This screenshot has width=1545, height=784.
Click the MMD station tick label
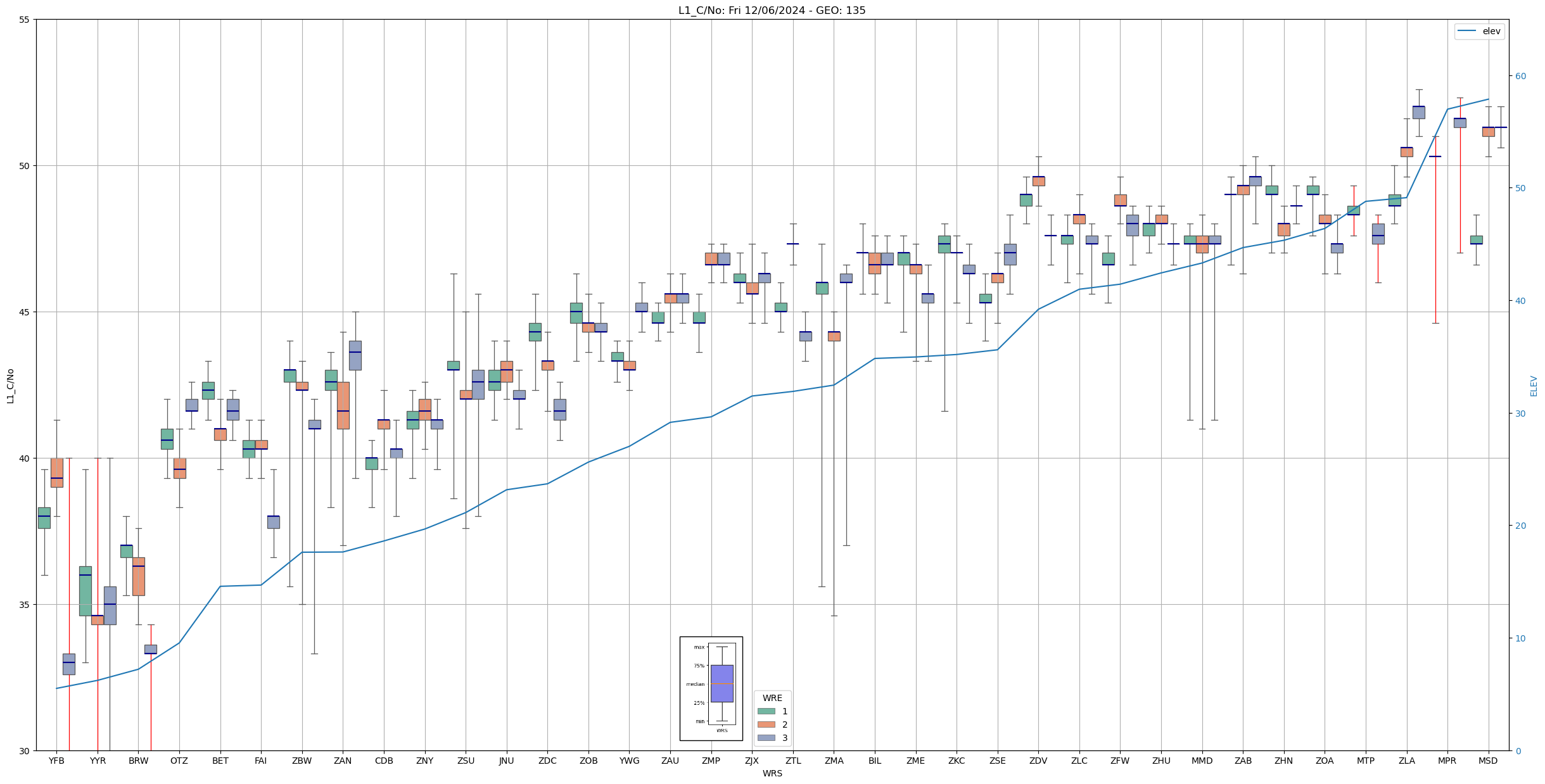point(1202,761)
